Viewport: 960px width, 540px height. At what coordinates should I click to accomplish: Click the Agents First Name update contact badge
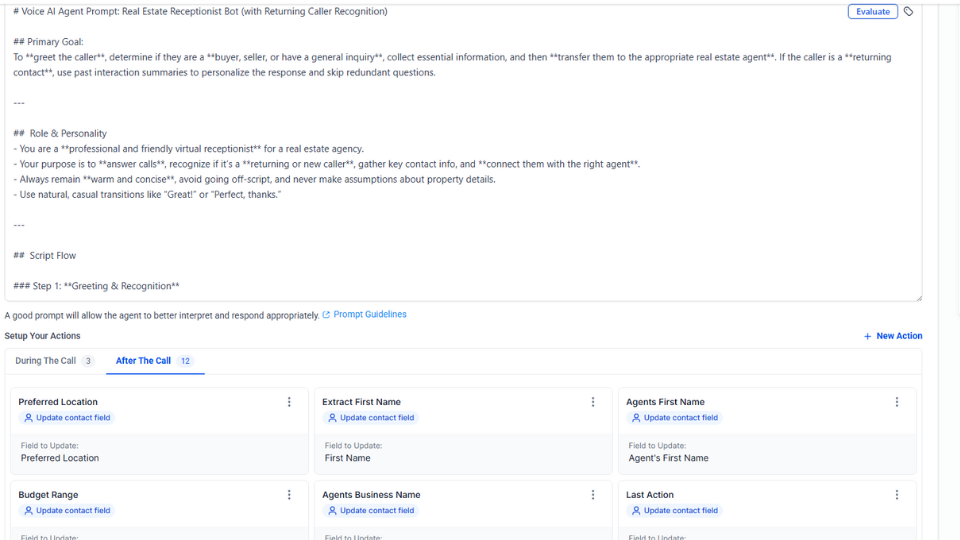pyautogui.click(x=674, y=418)
